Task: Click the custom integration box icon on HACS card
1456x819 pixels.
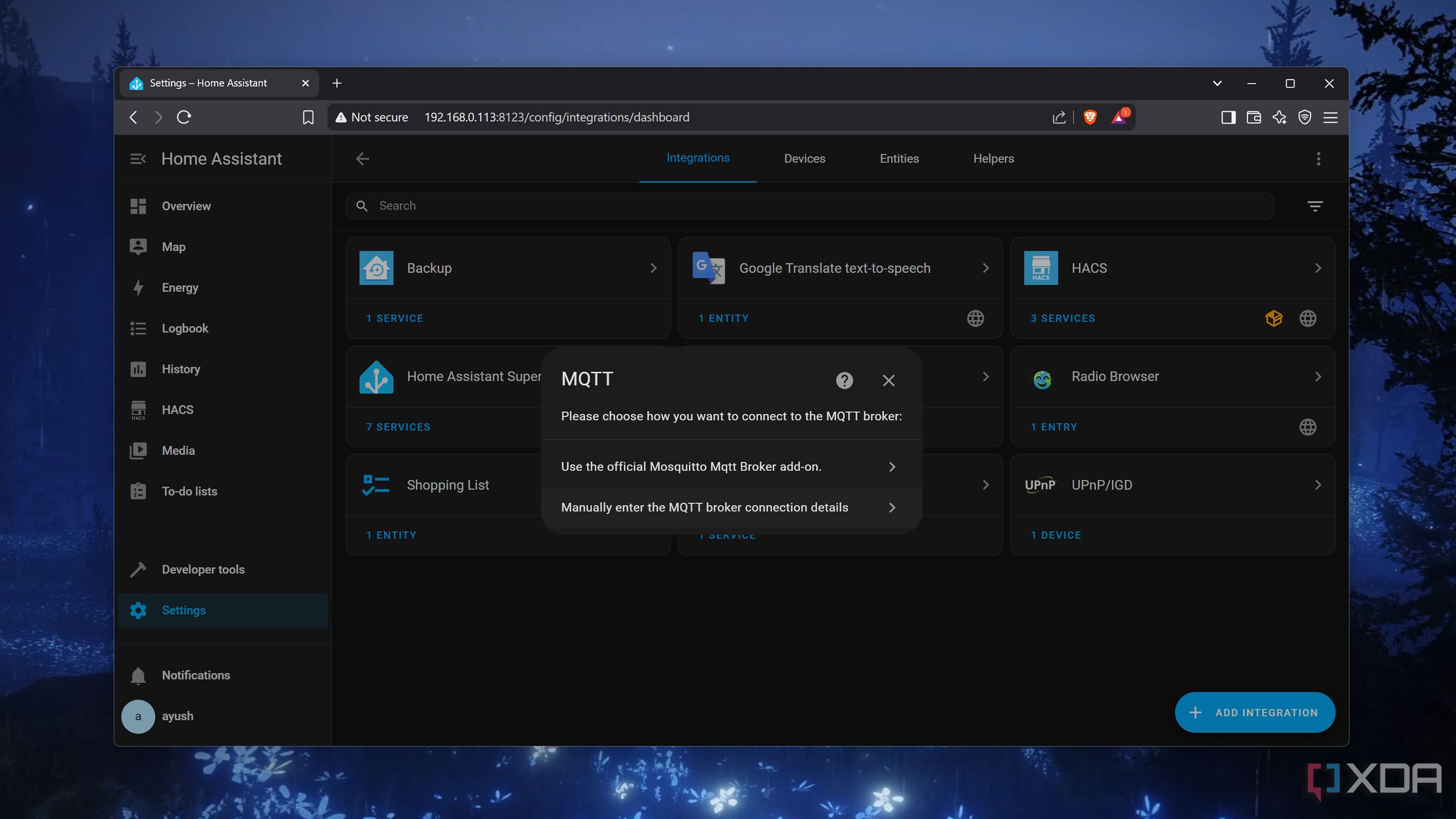Action: click(x=1274, y=318)
